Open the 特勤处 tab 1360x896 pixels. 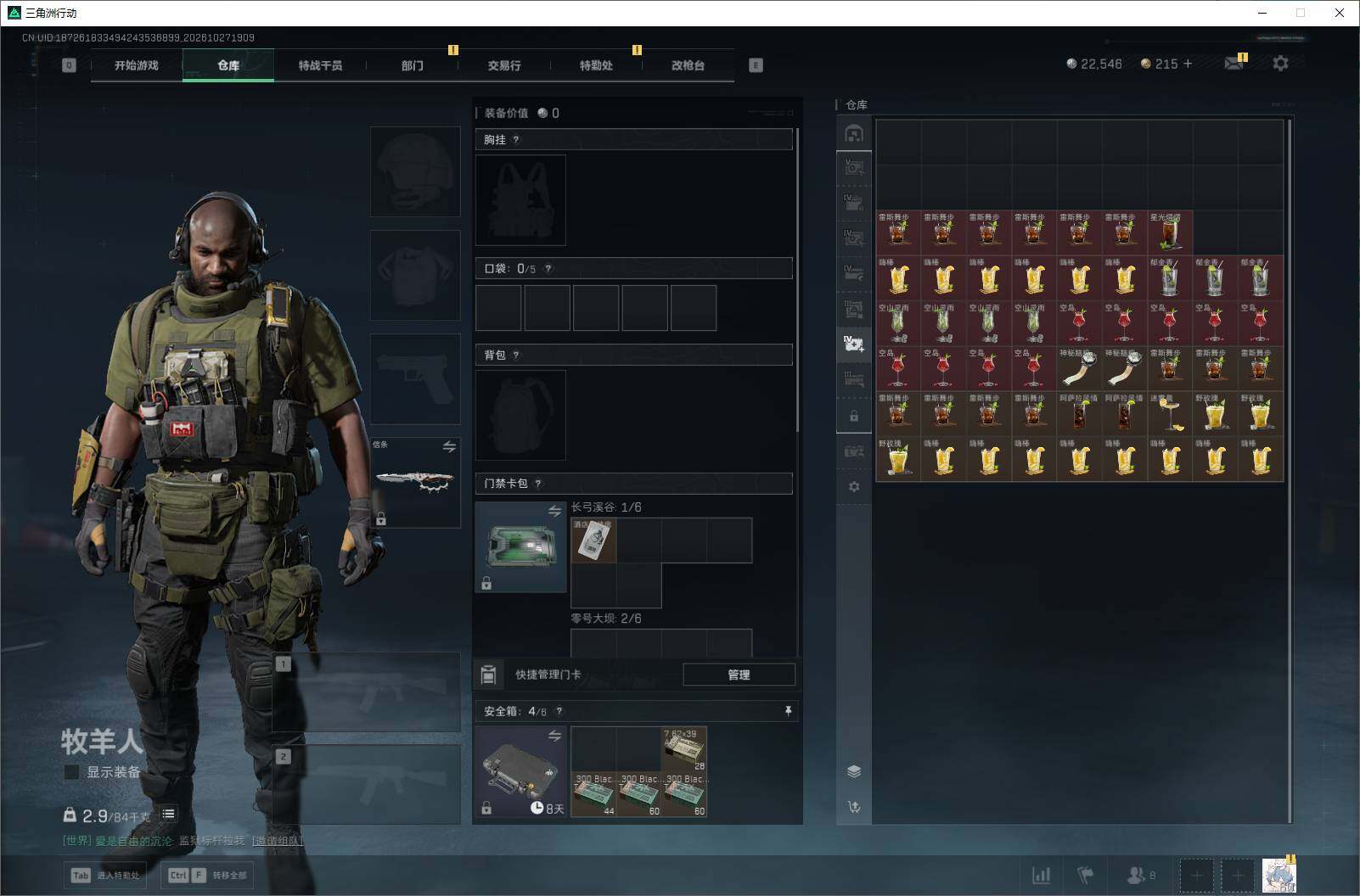596,65
